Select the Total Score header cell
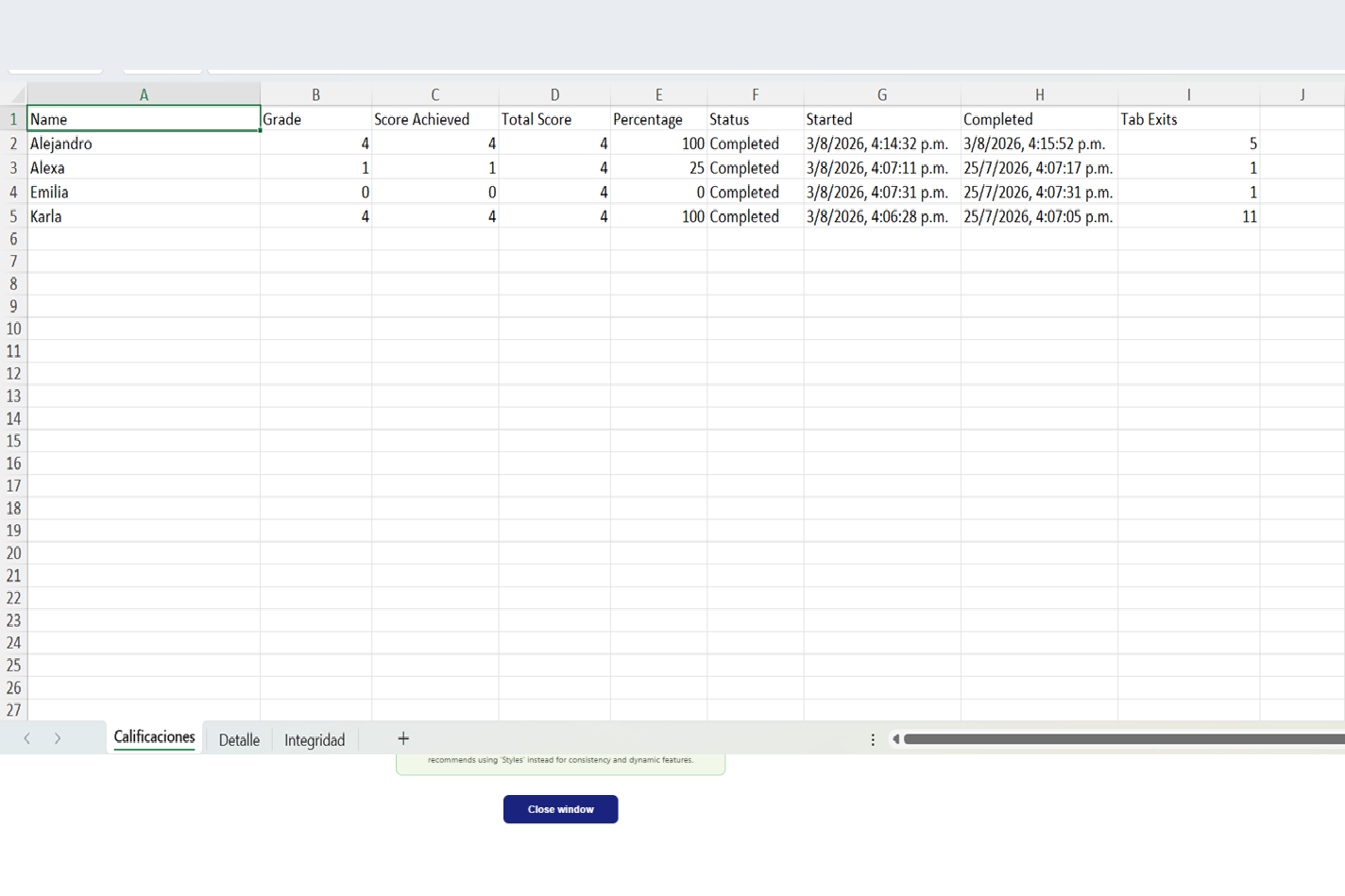Image resolution: width=1345 pixels, height=896 pixels. [554, 119]
